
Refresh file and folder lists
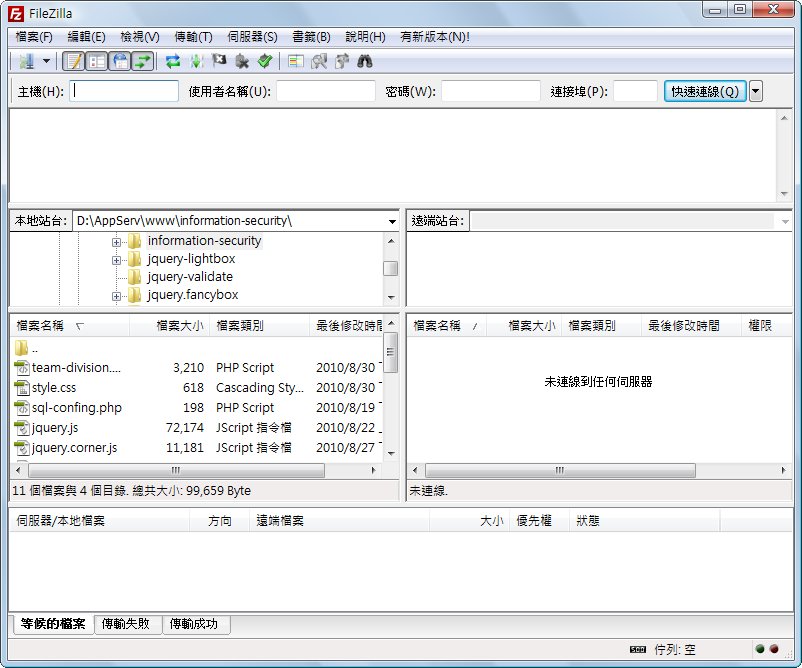coord(173,61)
